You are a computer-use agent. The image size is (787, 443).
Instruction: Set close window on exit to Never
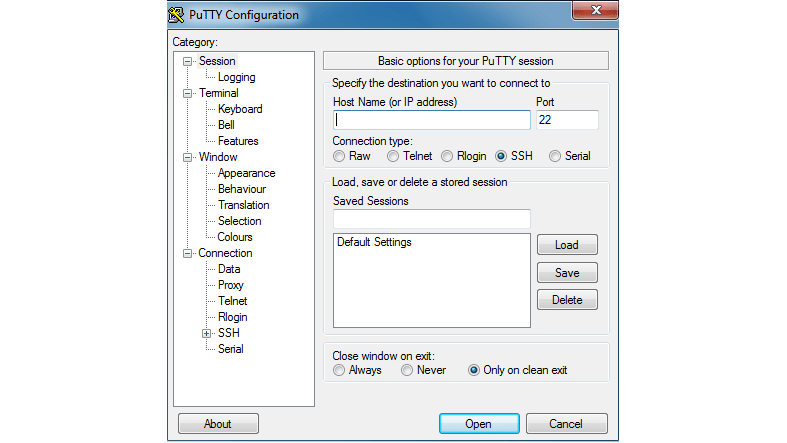(407, 370)
